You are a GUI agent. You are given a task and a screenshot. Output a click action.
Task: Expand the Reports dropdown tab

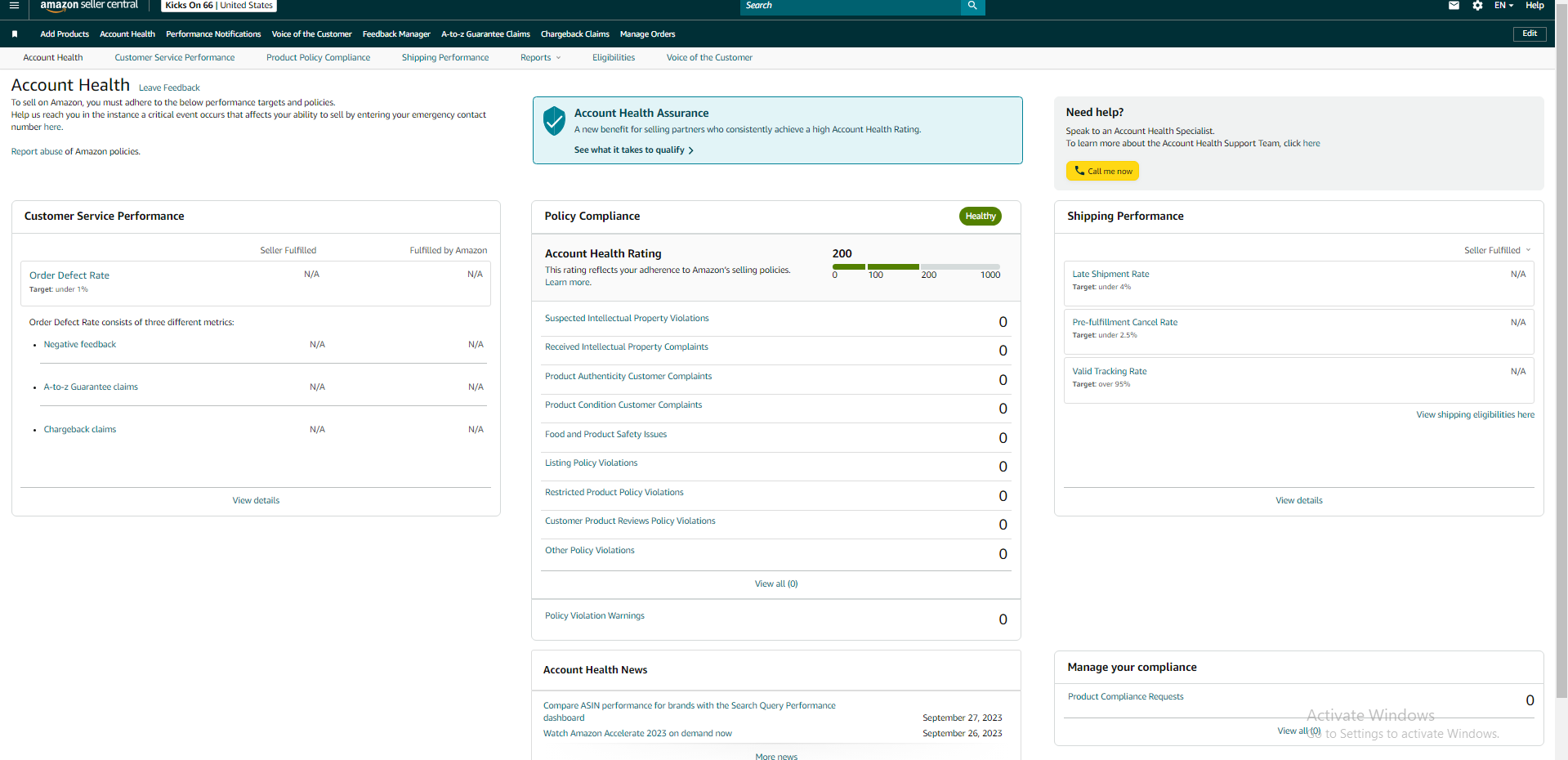coord(540,58)
